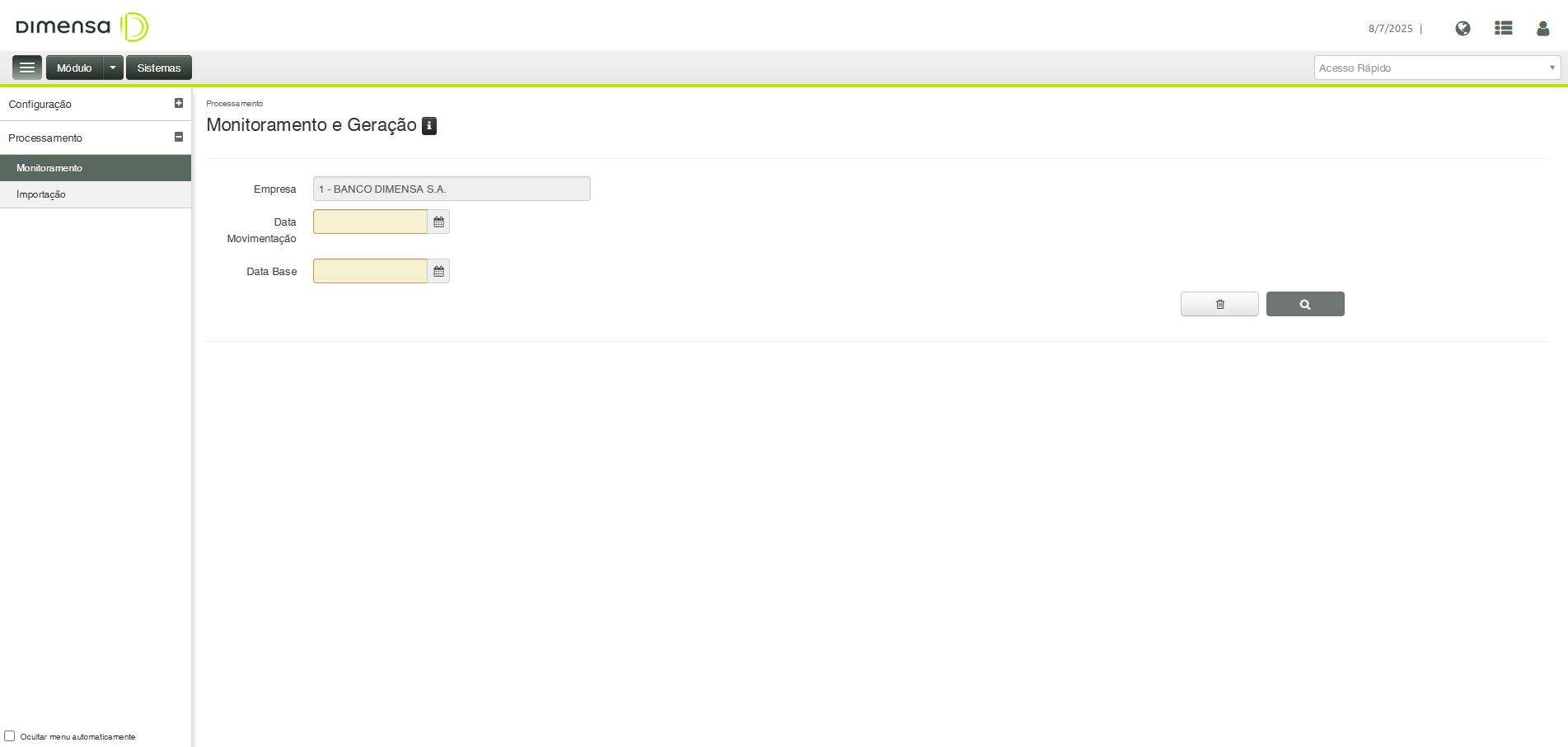Click the info icon beside page title
Image resolution: width=1568 pixels, height=747 pixels.
pyautogui.click(x=429, y=125)
